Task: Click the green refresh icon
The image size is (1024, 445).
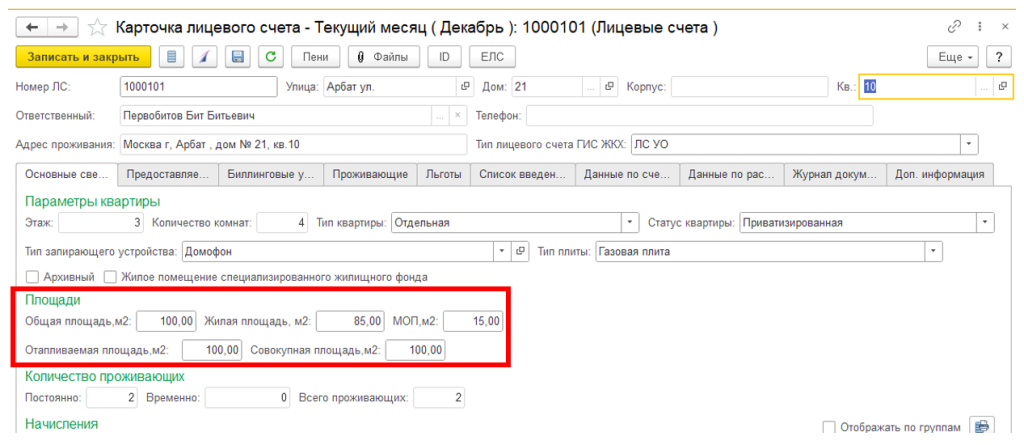Action: coord(271,57)
